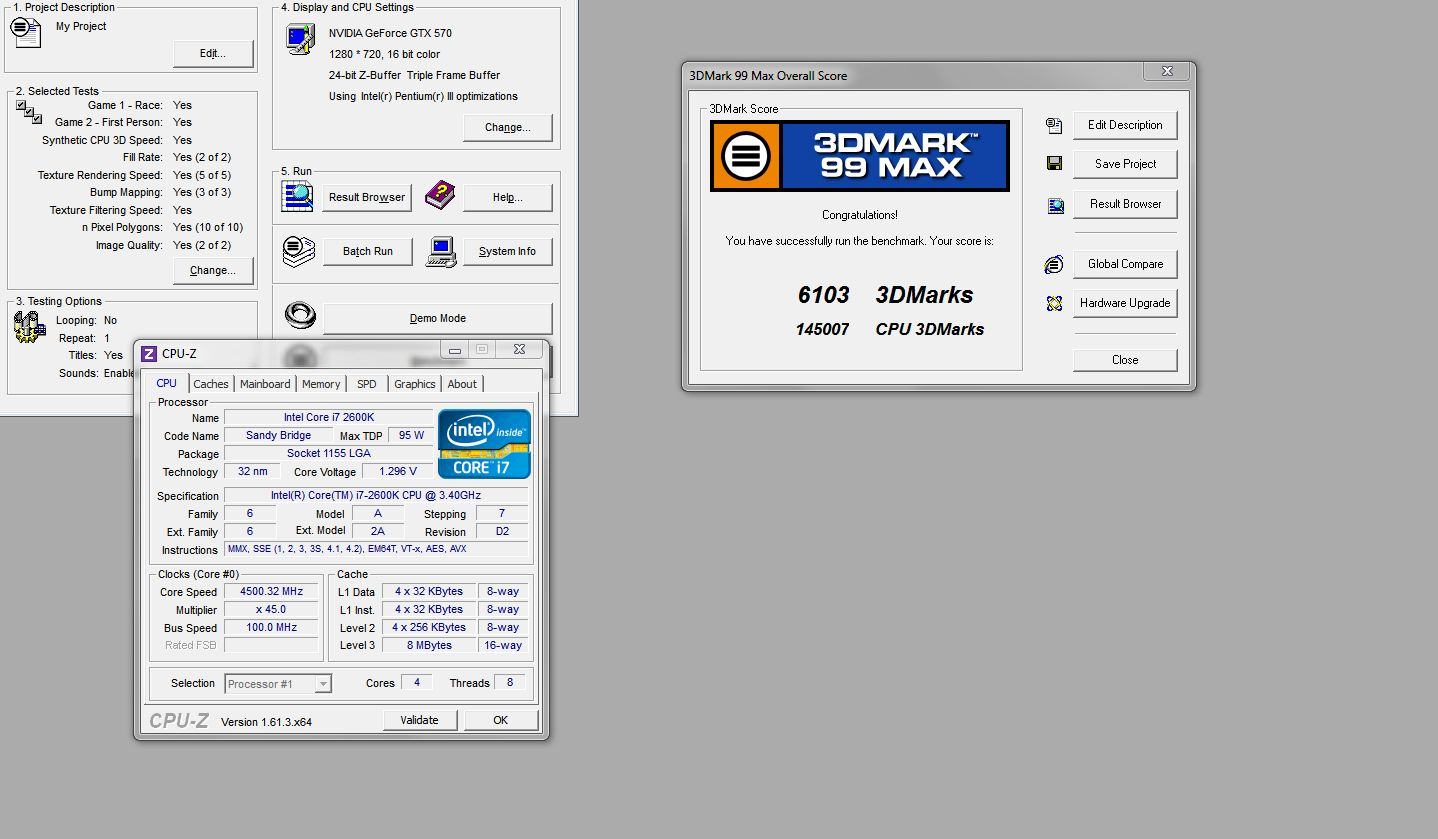Screen dimensions: 1438x839
Task: Click the Result Browser button in Run section
Action: [x=367, y=197]
